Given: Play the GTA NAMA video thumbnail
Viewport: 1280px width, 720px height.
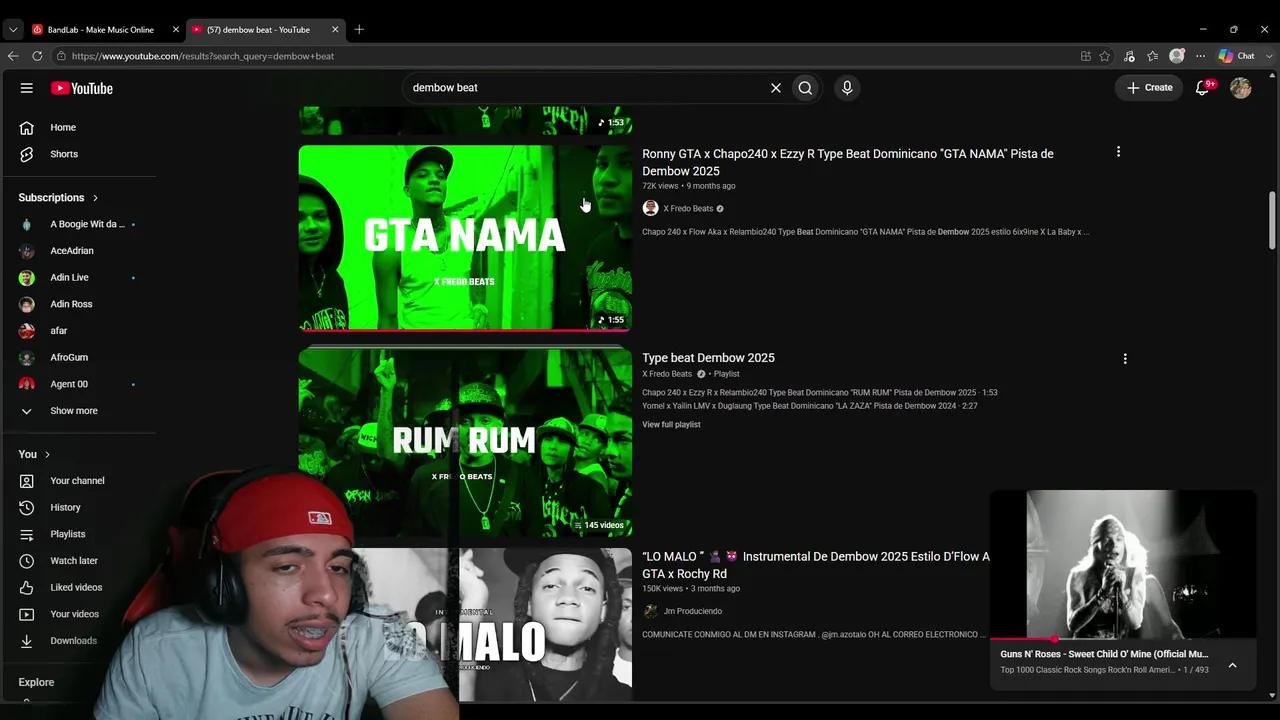Looking at the screenshot, I should [465, 238].
